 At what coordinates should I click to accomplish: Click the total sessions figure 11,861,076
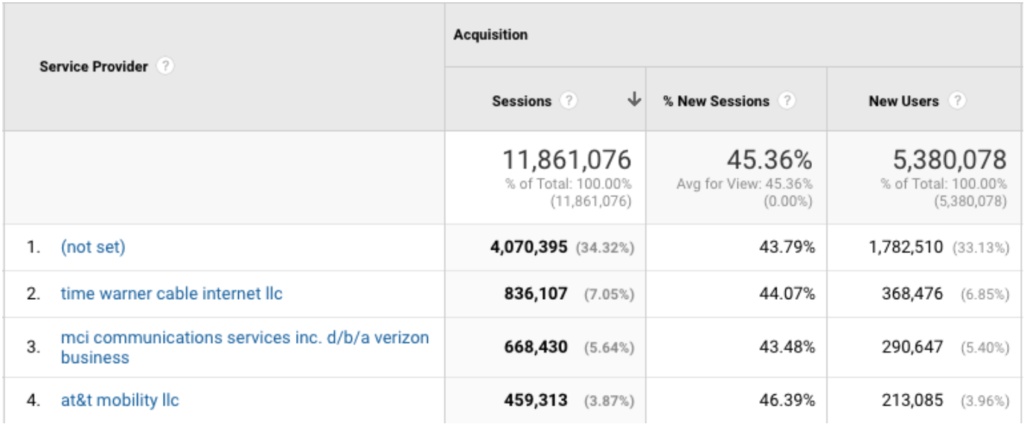coord(566,159)
